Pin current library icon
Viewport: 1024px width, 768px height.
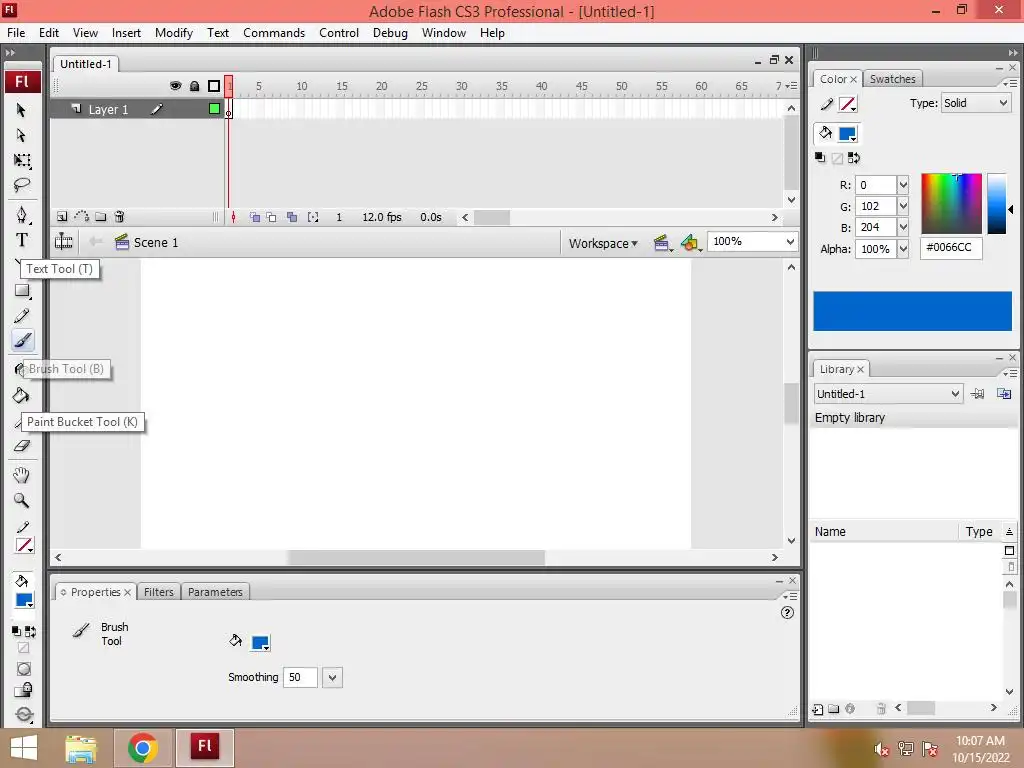tap(978, 394)
